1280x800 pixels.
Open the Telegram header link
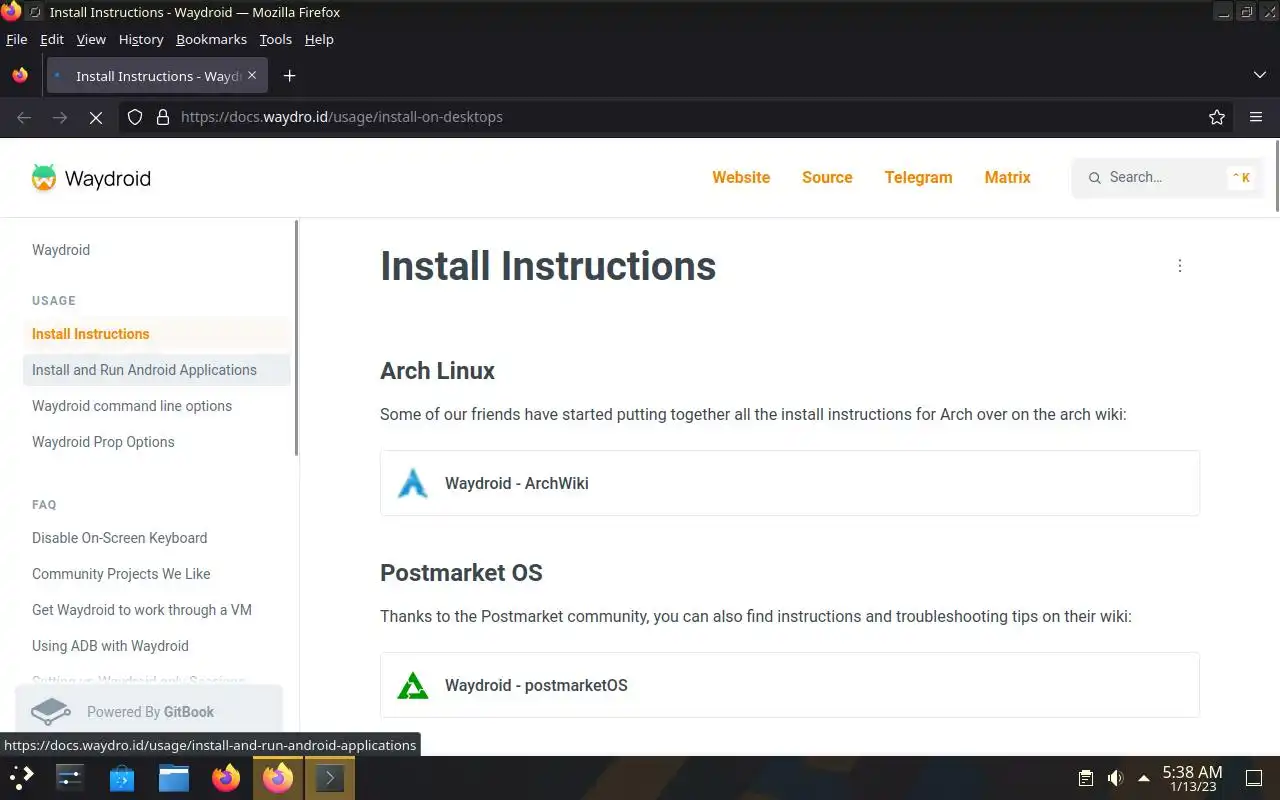tap(918, 177)
